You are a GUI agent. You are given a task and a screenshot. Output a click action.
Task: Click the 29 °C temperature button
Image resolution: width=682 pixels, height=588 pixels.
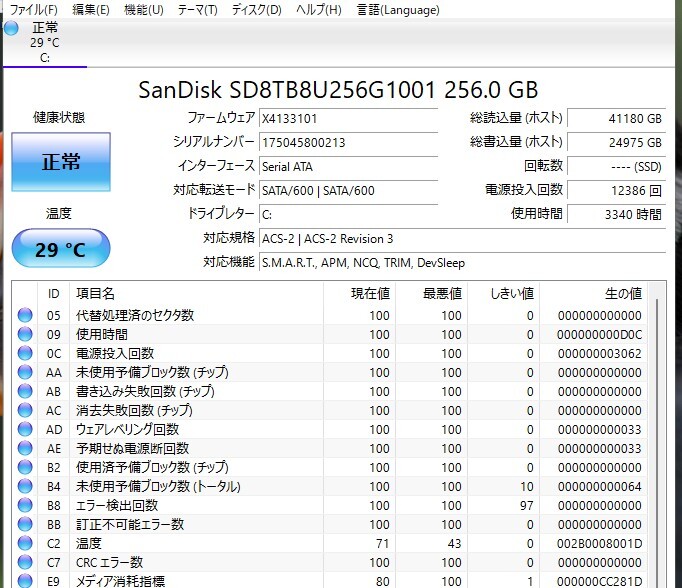60,249
